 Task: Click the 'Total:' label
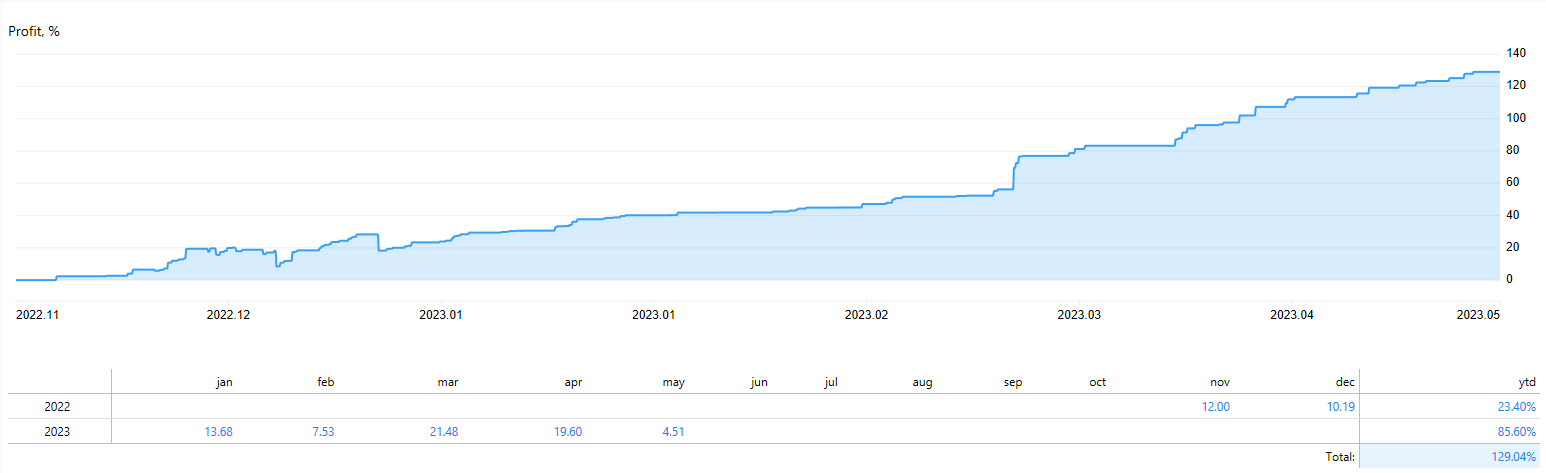click(x=1338, y=457)
